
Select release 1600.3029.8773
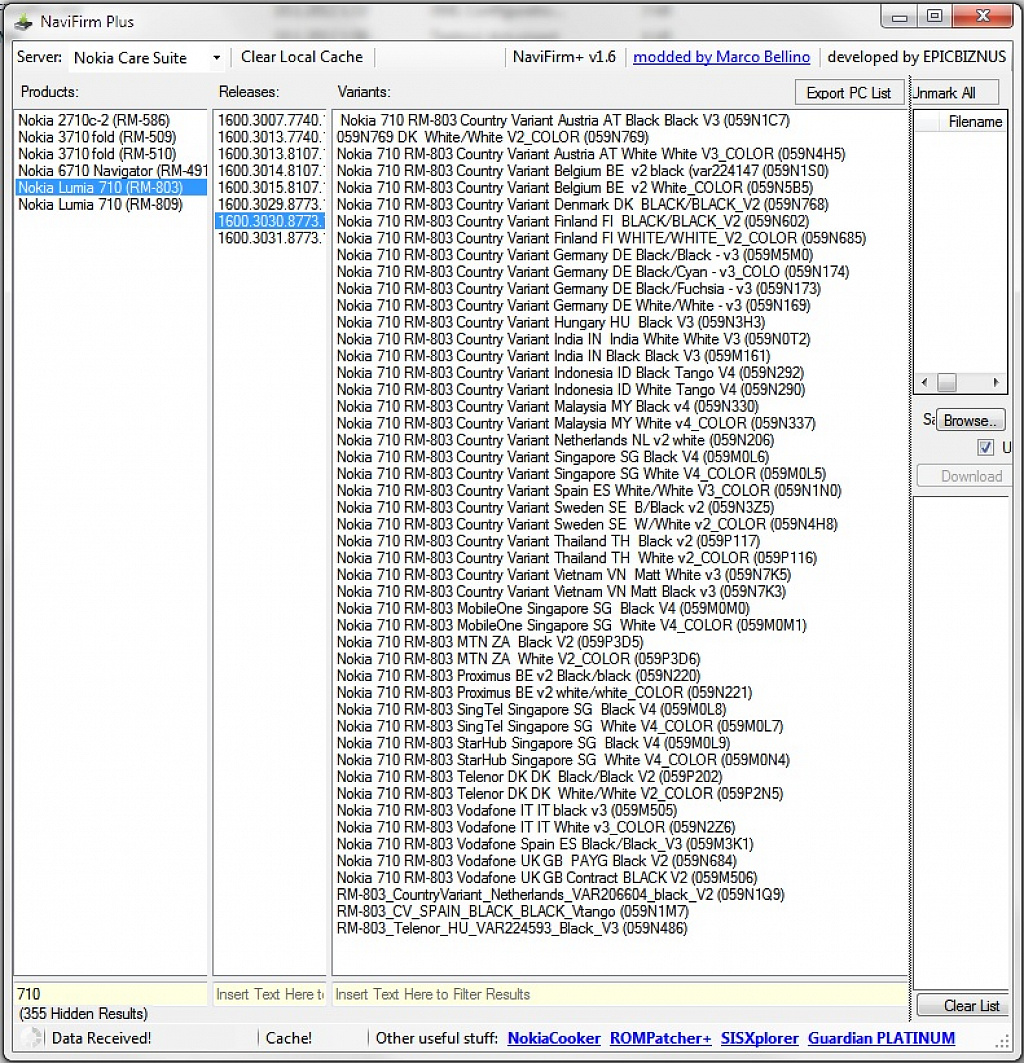pos(270,205)
